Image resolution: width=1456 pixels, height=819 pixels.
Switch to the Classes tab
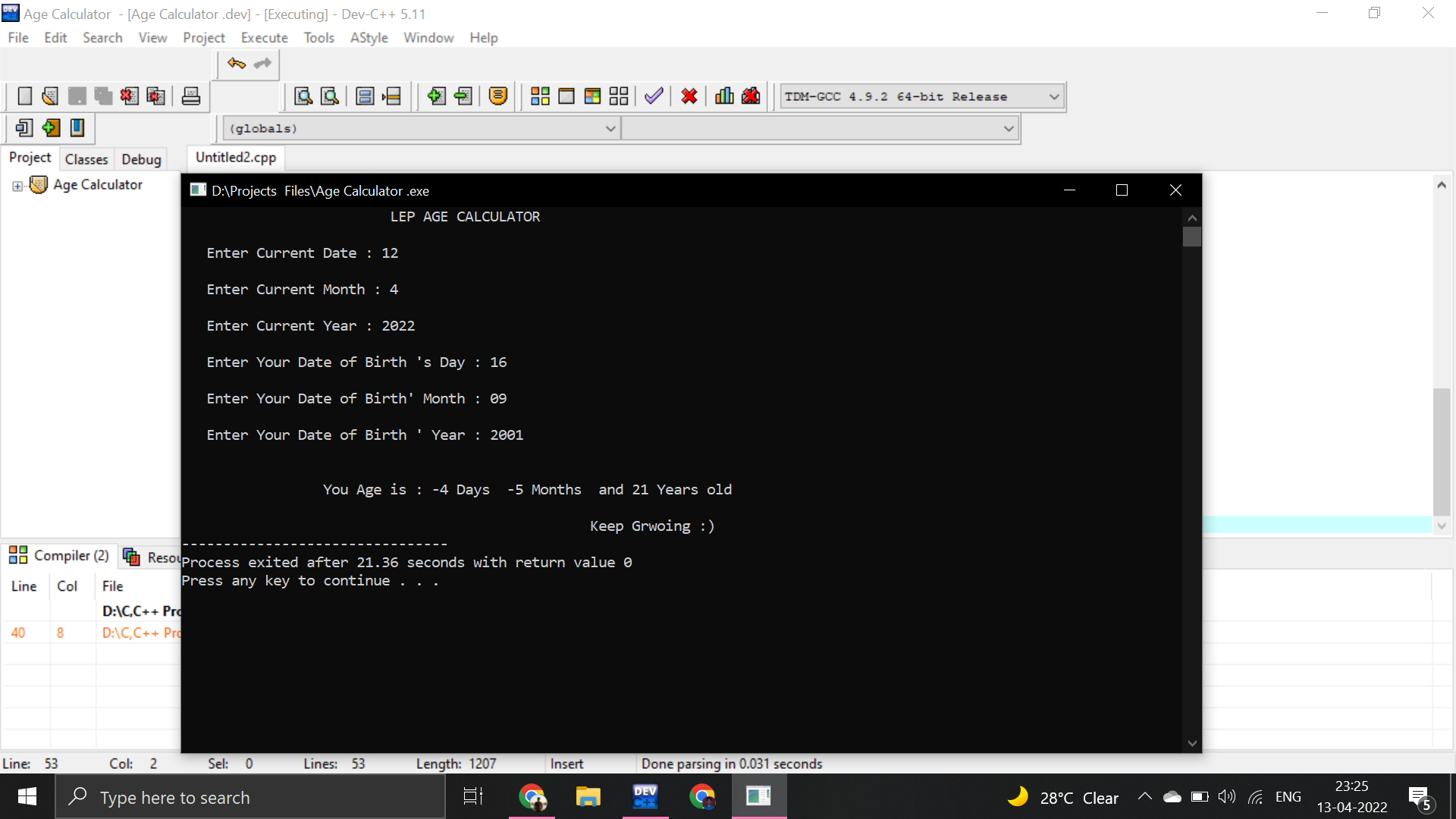pos(86,158)
